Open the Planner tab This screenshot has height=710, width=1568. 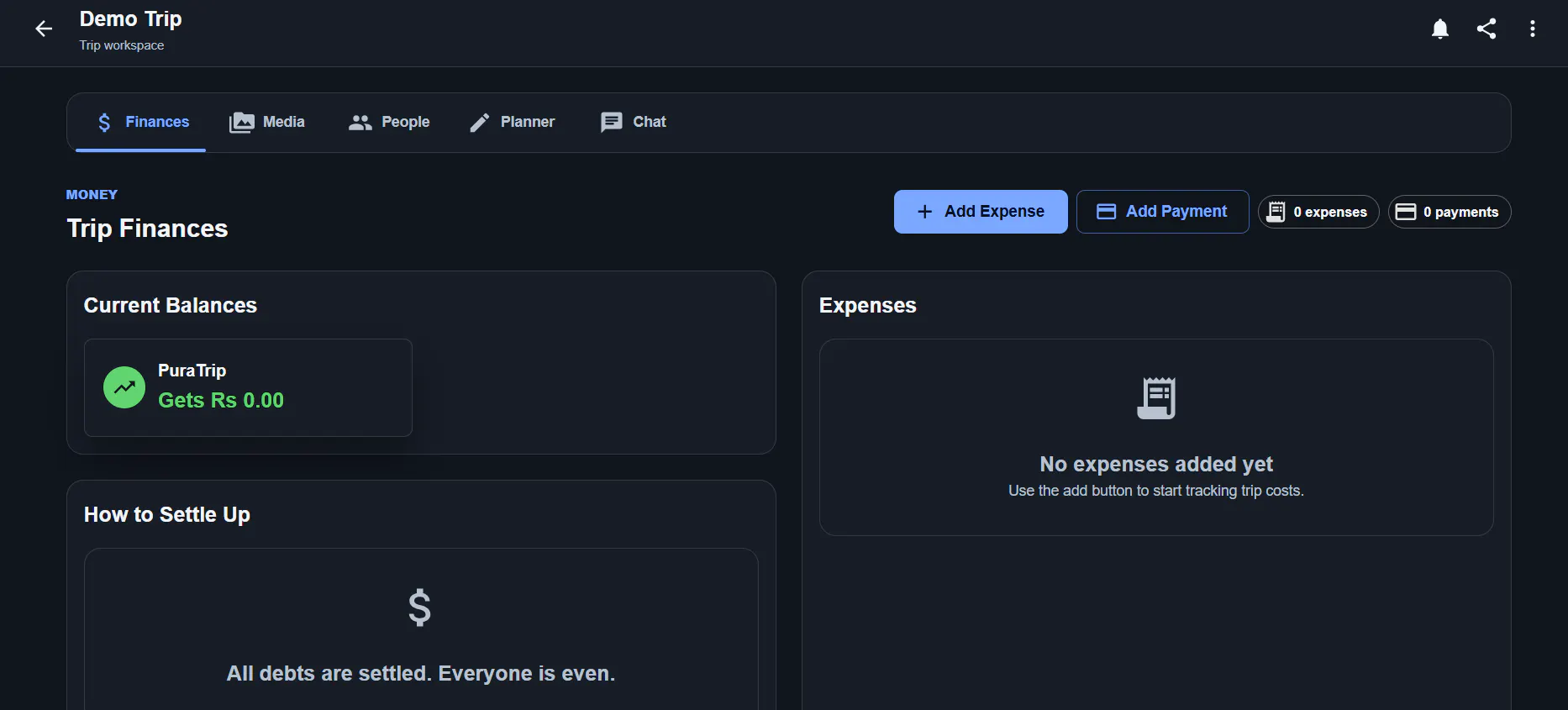tap(512, 123)
